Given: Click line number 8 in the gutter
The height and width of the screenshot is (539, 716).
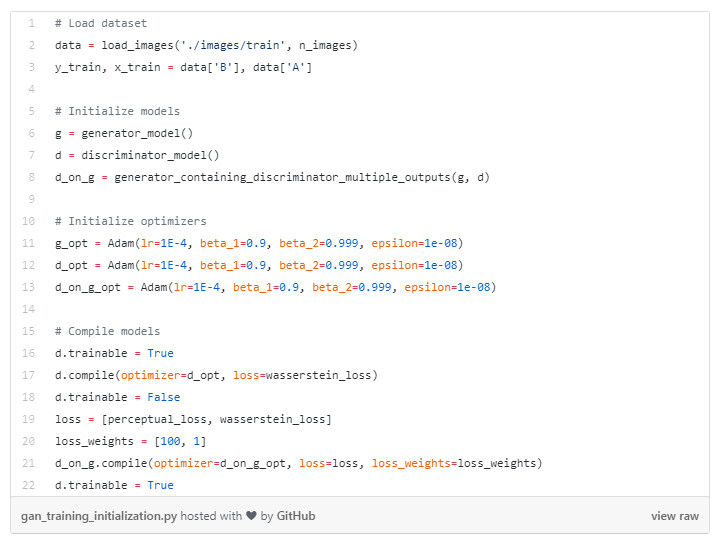Looking at the screenshot, I should (x=32, y=177).
